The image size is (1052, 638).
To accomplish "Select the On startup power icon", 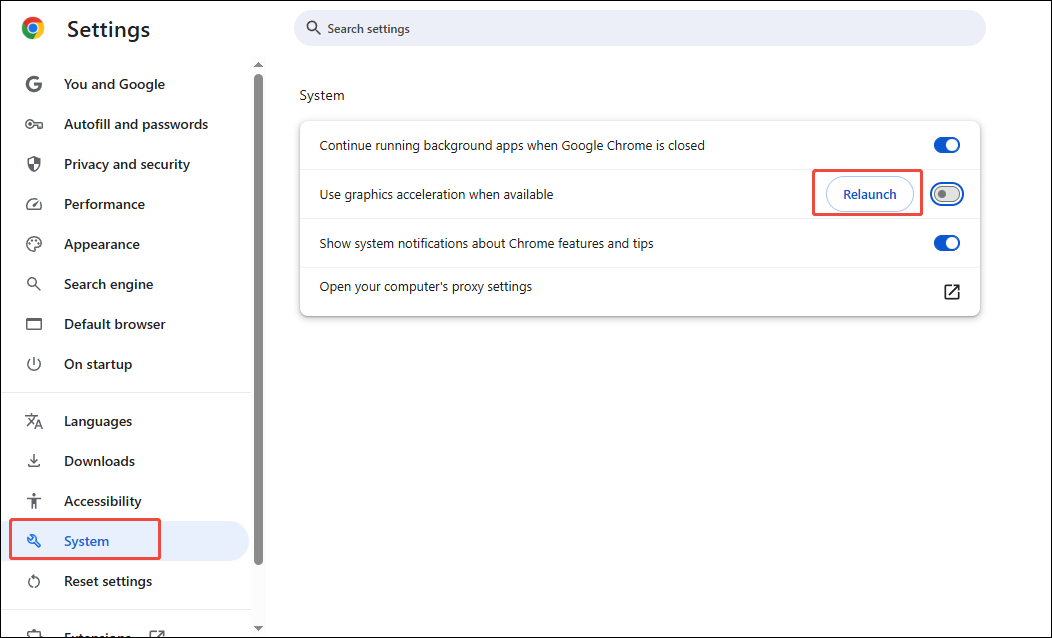I will click(33, 363).
